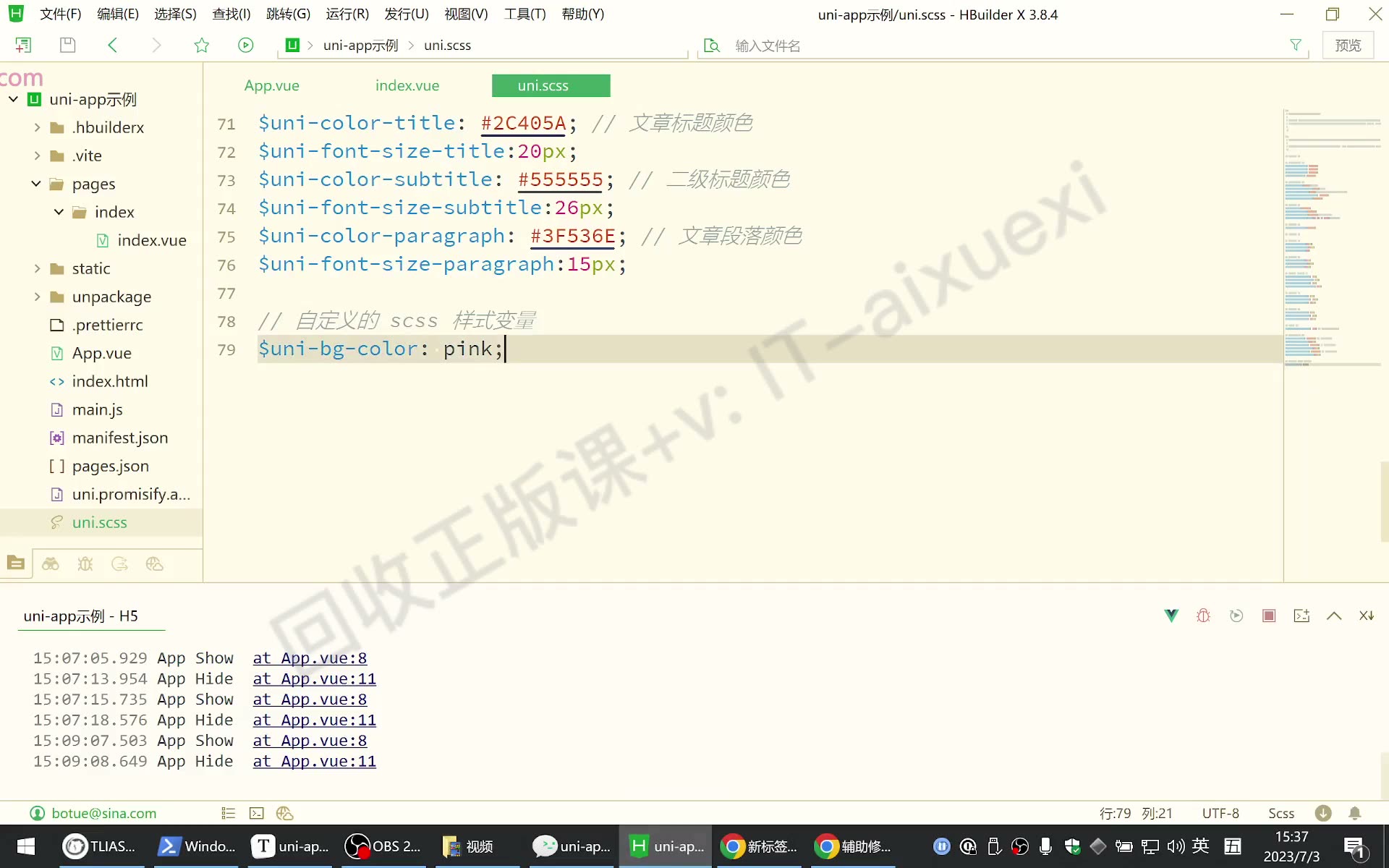The height and width of the screenshot is (868, 1389).
Task: Focus the 输入文件名 file search field
Action: point(1006,46)
